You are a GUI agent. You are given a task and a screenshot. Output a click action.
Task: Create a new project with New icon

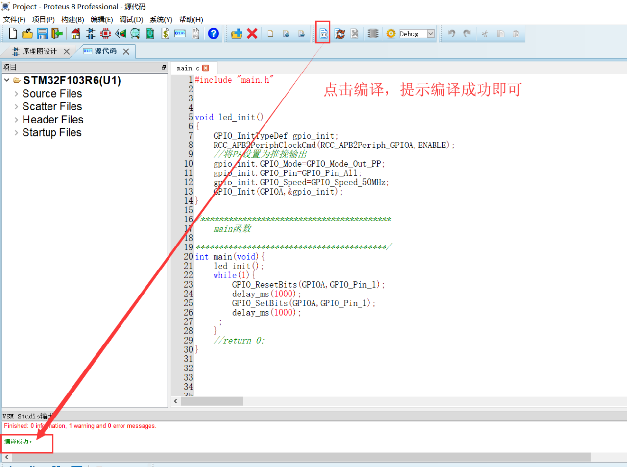coord(13,34)
